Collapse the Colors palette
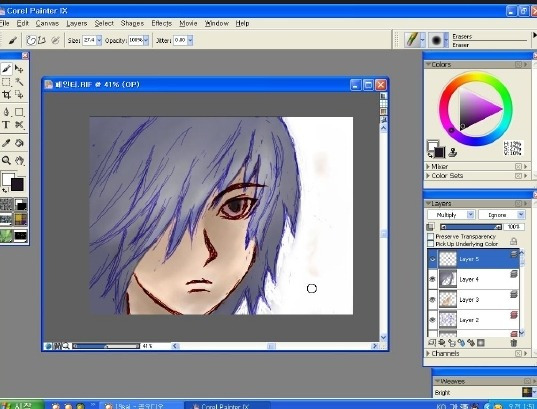 click(x=428, y=64)
